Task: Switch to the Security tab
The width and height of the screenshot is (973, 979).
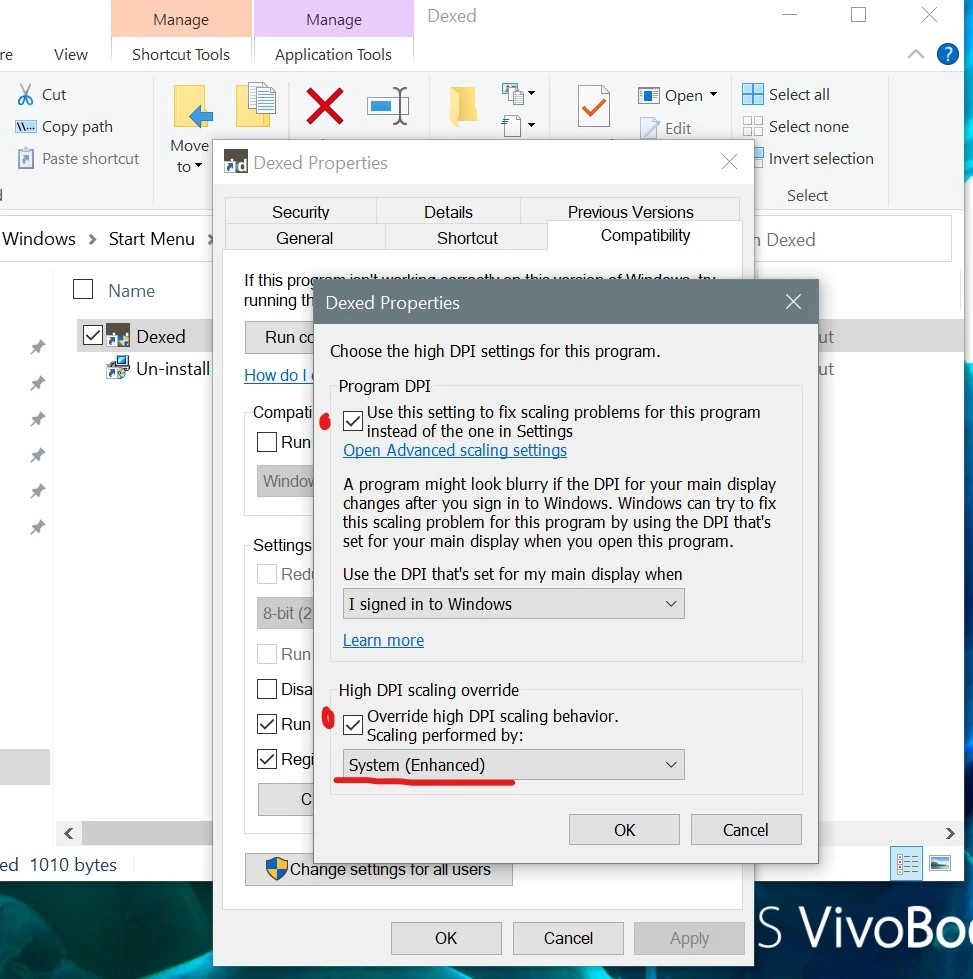Action: (x=300, y=212)
